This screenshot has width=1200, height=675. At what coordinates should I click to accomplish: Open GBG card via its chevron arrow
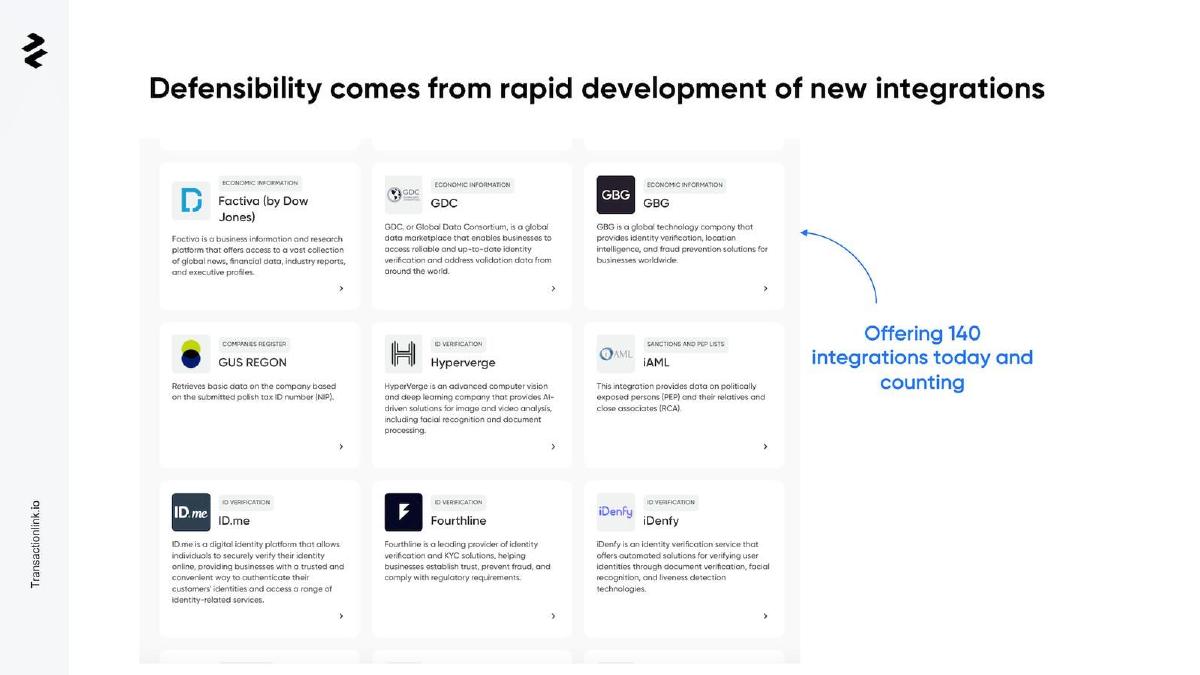coord(766,289)
